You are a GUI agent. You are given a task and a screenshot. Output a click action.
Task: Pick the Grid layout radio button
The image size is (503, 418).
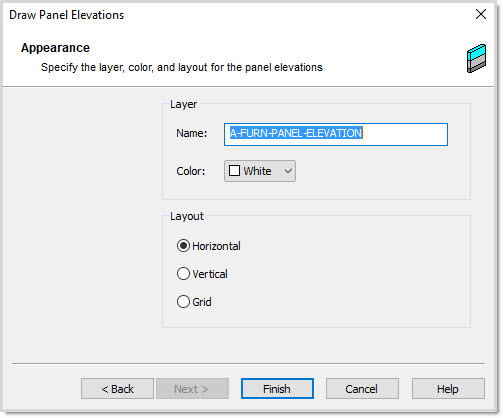[x=183, y=302]
